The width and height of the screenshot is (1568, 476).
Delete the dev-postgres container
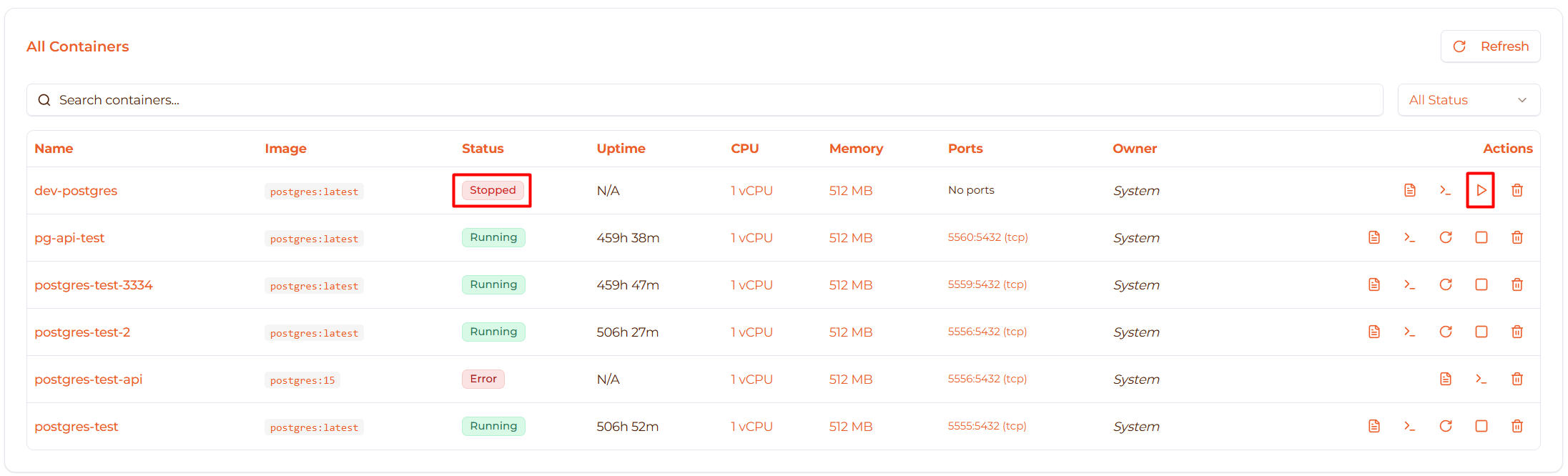(x=1517, y=190)
